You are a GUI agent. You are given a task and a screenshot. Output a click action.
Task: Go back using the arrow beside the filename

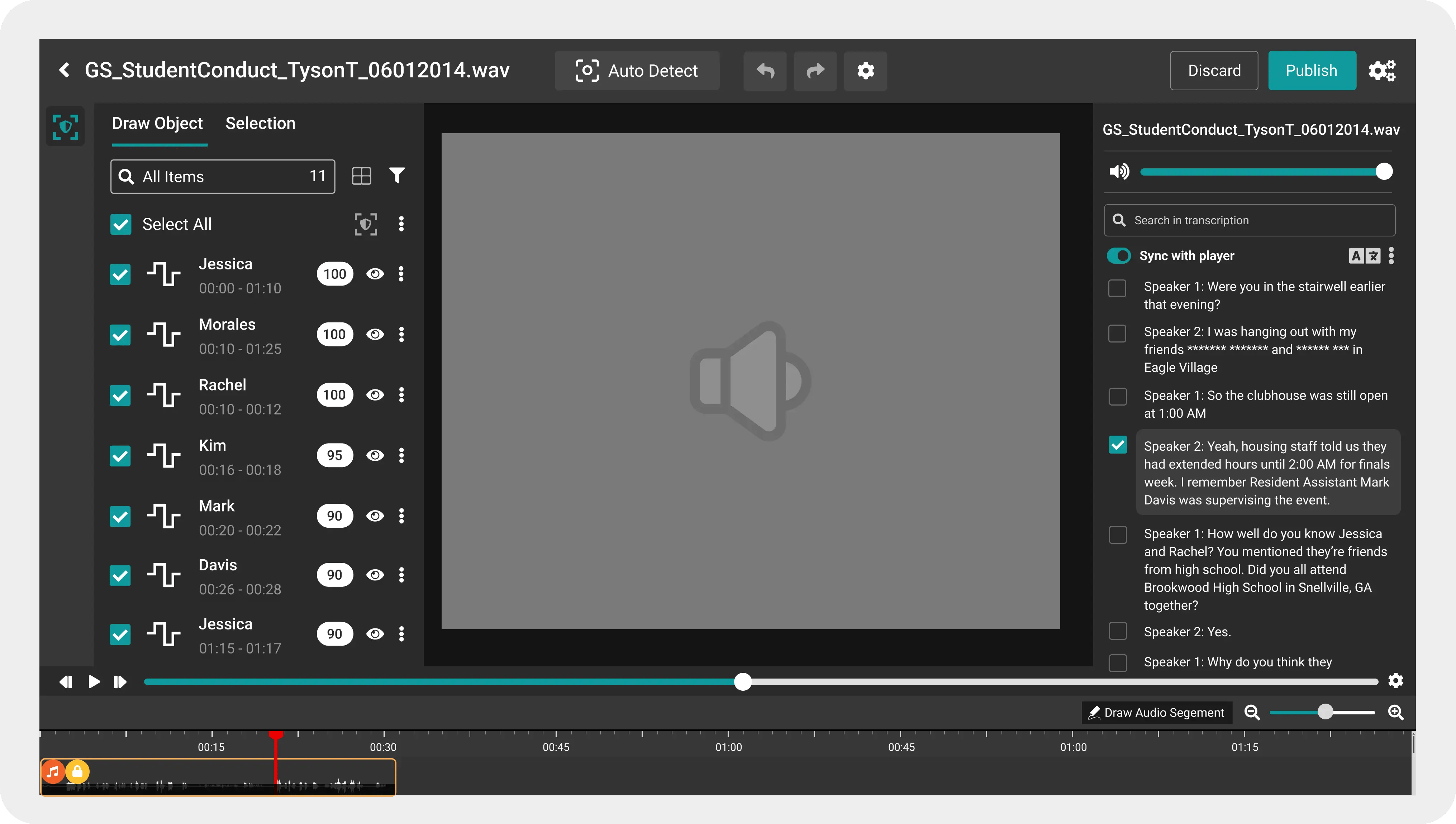tap(65, 70)
